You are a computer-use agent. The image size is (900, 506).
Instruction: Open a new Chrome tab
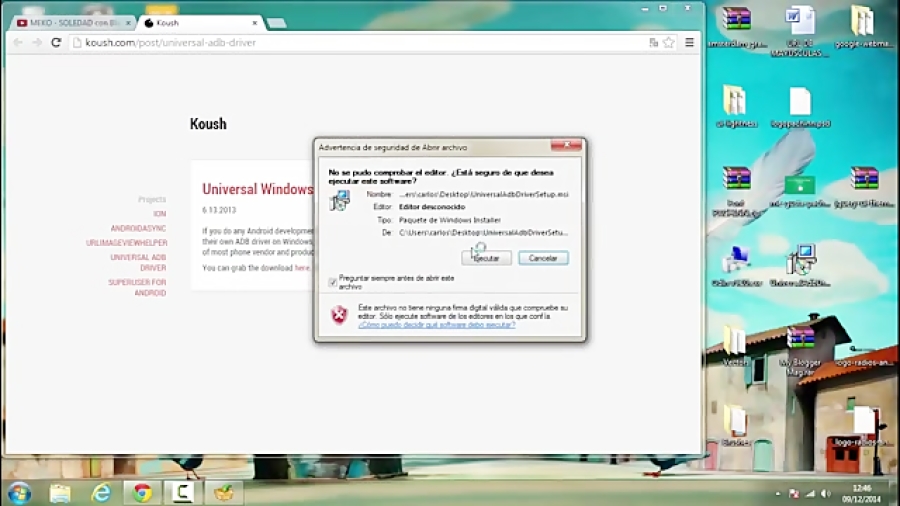[277, 23]
